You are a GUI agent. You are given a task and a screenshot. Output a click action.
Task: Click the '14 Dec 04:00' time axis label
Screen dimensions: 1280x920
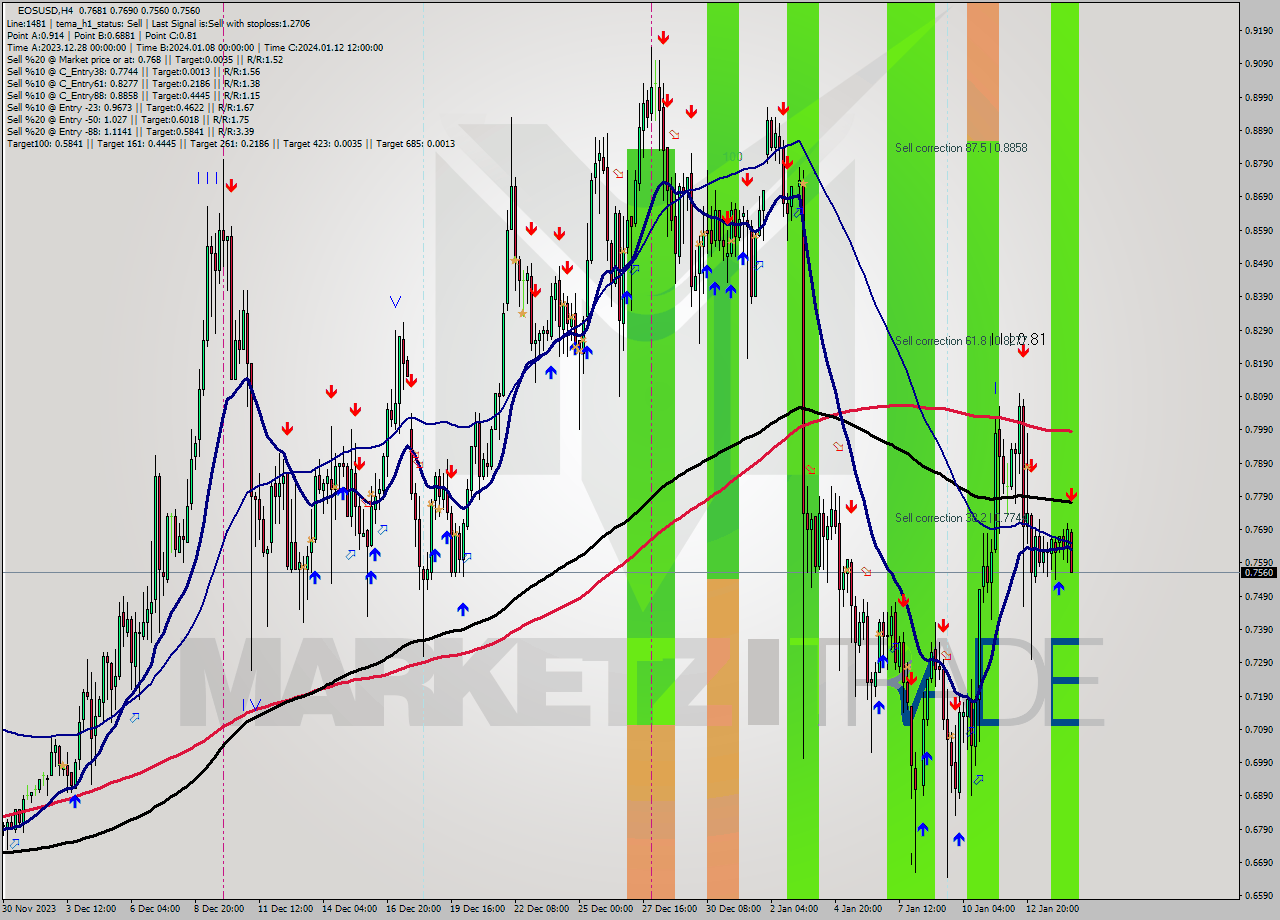pos(349,909)
